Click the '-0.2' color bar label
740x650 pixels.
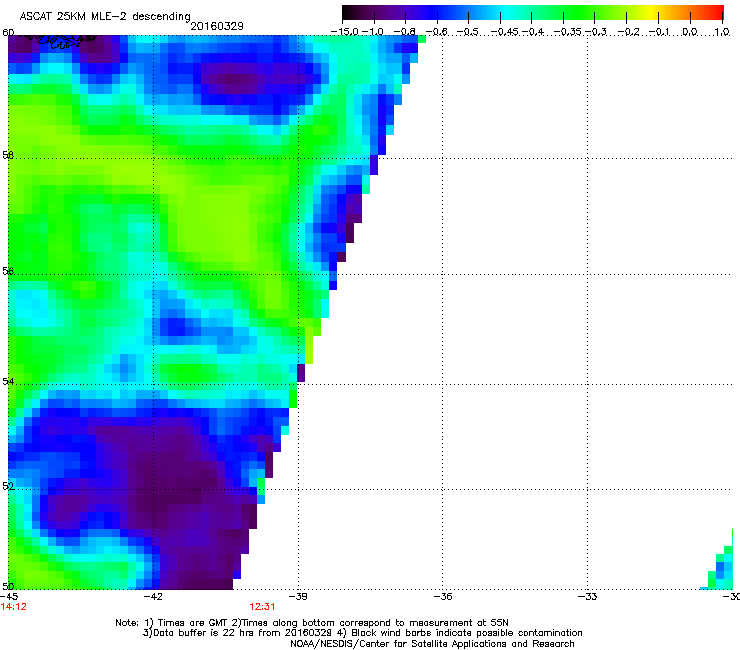(x=628, y=32)
